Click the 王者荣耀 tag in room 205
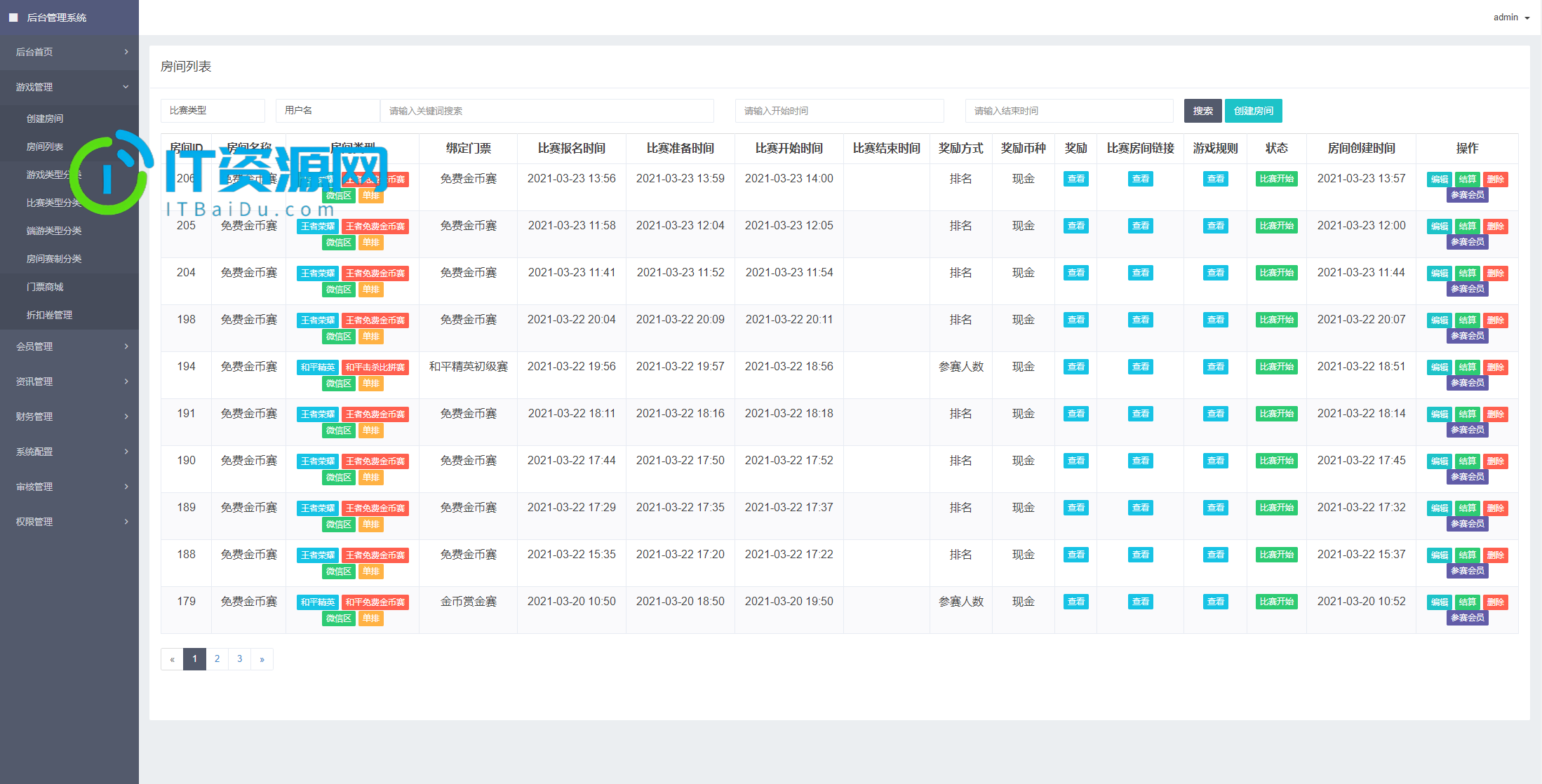 [317, 227]
